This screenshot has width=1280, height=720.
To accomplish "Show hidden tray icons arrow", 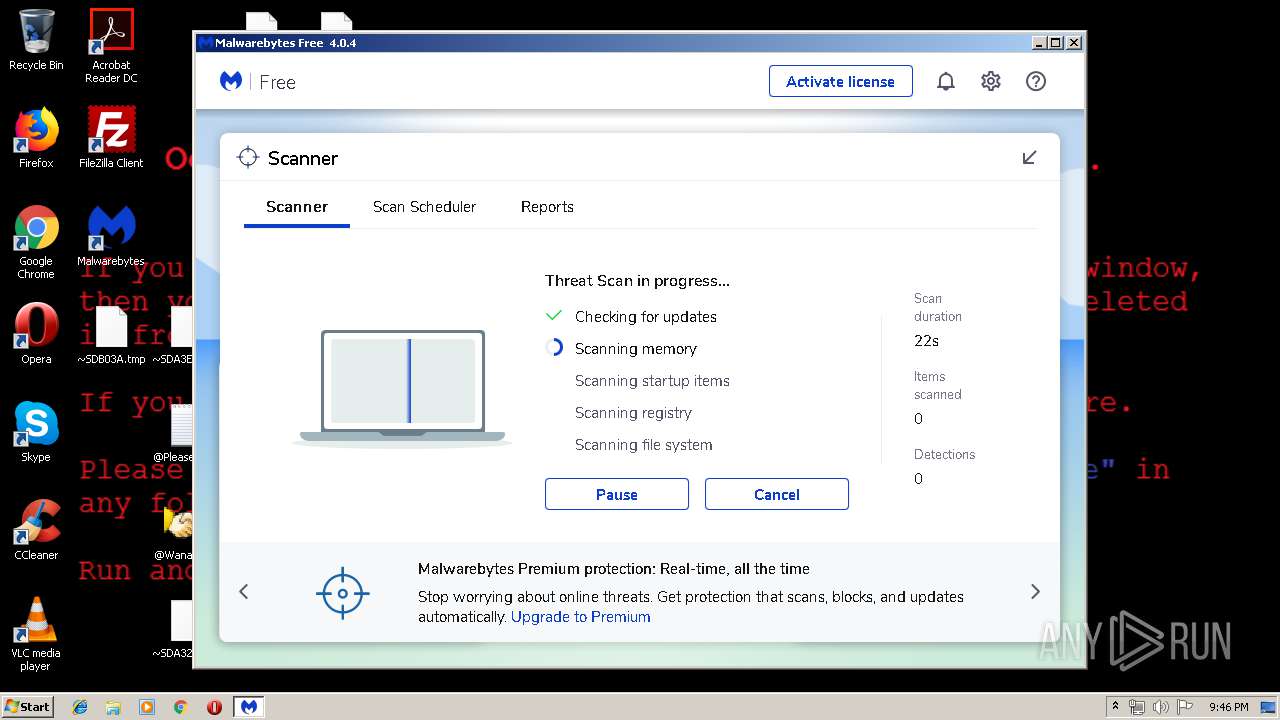I will pyautogui.click(x=1115, y=707).
